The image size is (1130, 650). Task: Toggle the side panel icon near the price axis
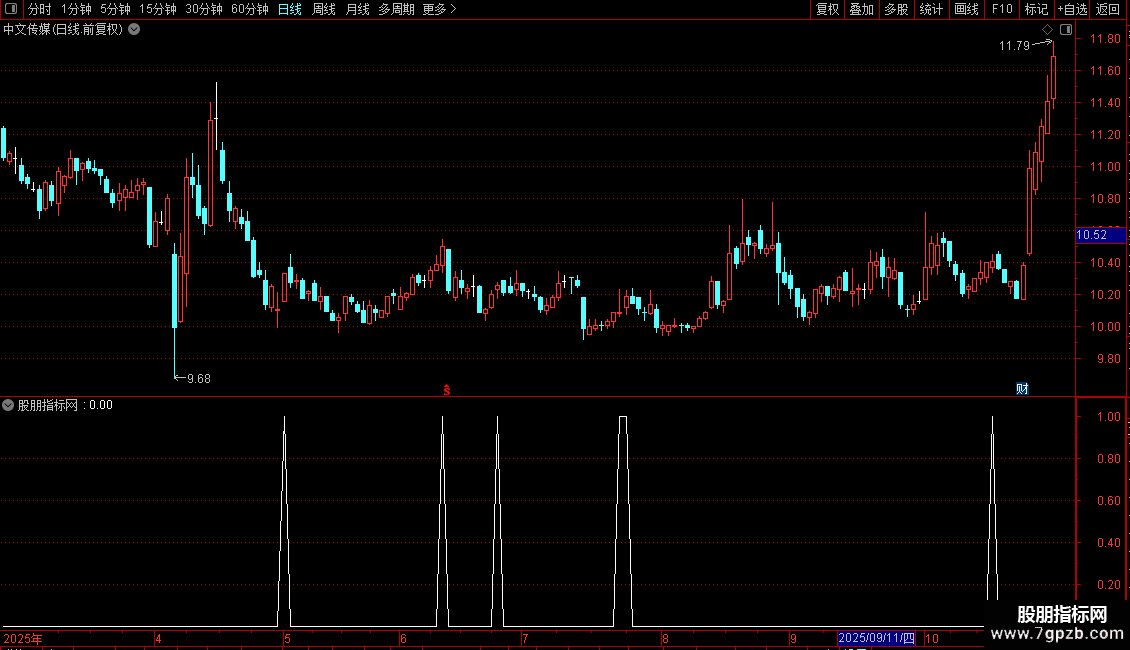pyautogui.click(x=1066, y=30)
